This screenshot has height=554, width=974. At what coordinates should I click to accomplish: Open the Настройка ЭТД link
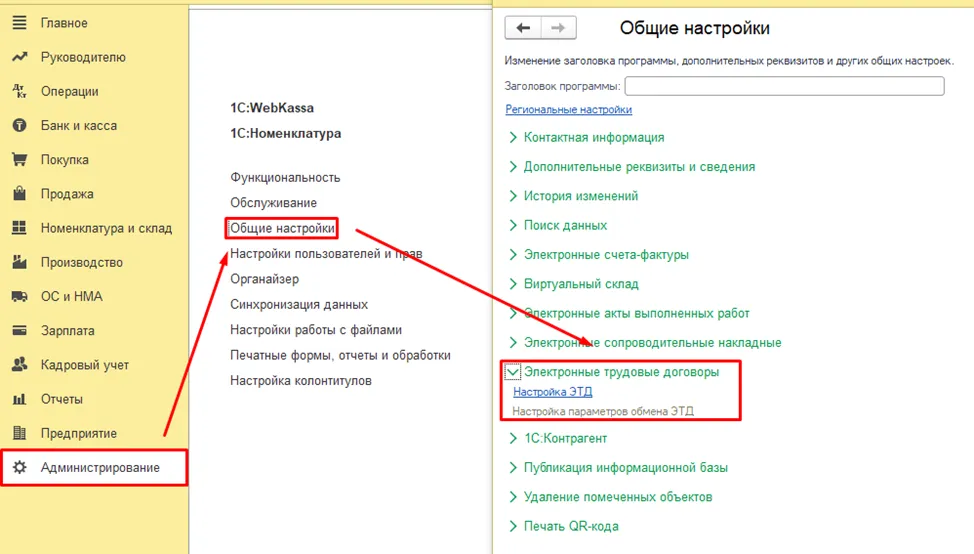coord(552,392)
